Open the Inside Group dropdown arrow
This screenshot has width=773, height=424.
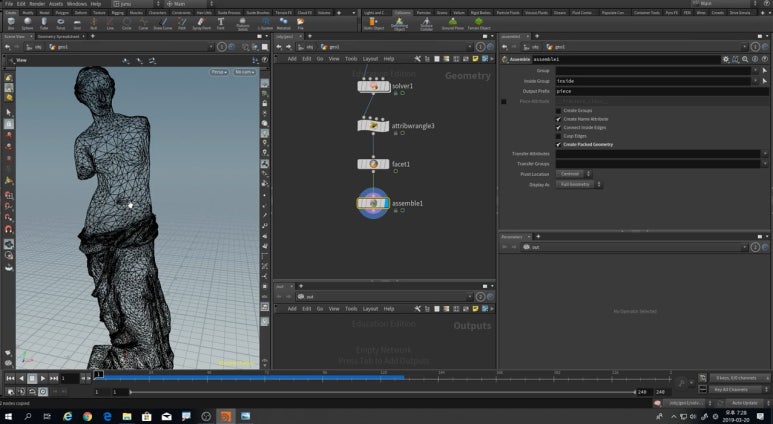coord(755,81)
